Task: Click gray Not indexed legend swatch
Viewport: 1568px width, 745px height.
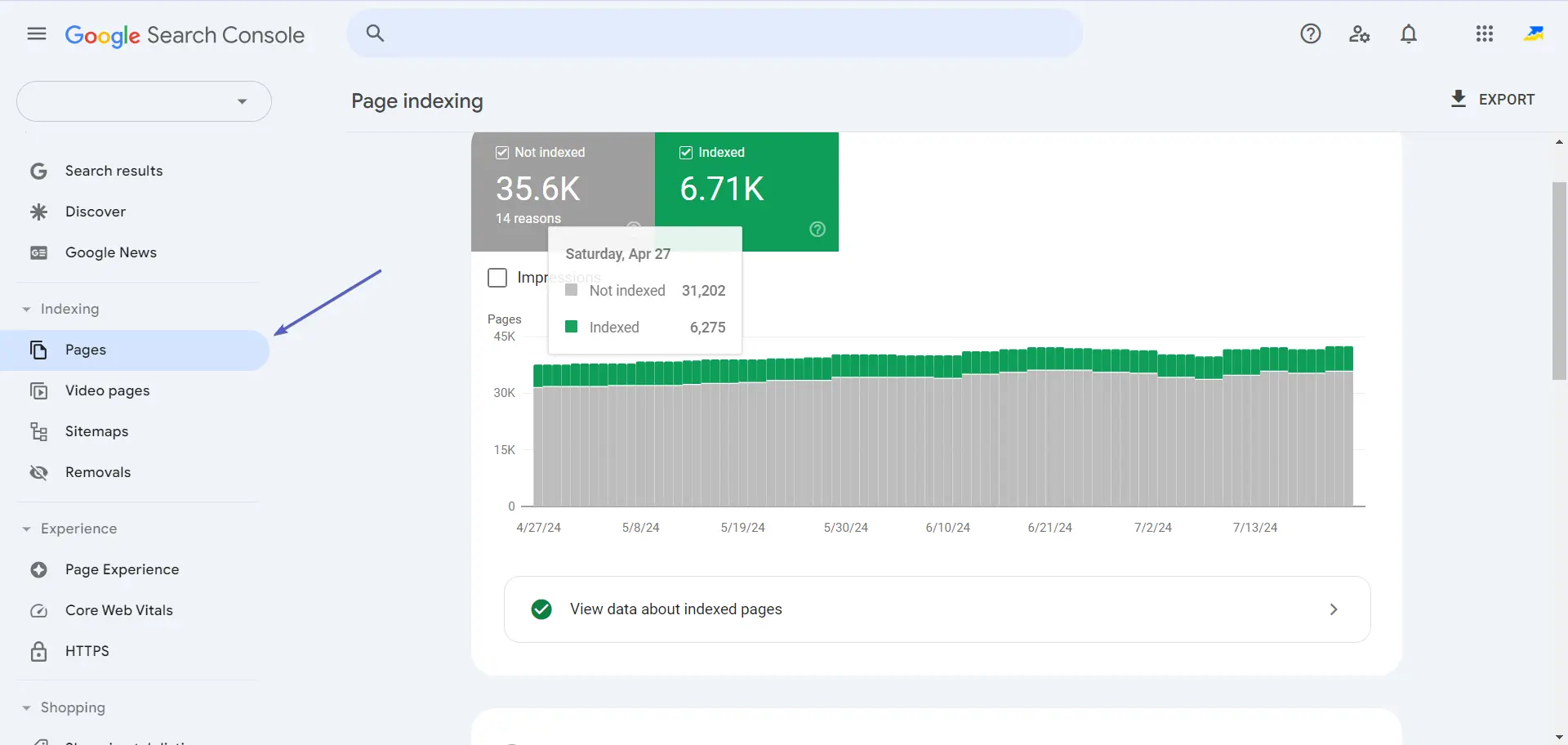Action: (572, 290)
